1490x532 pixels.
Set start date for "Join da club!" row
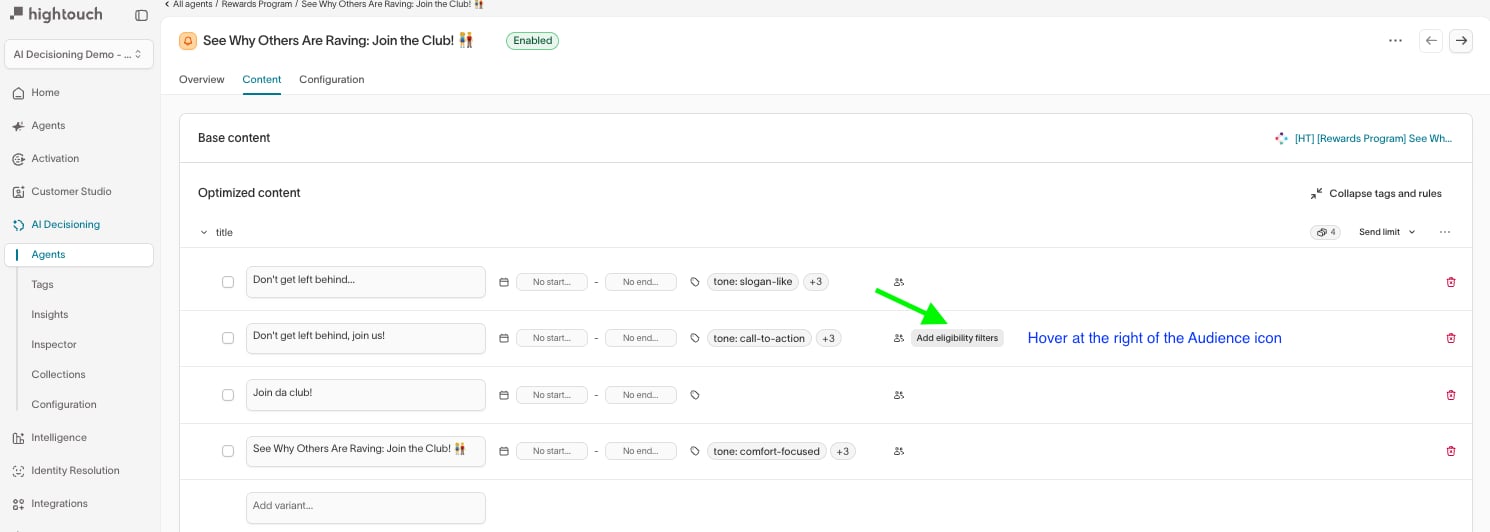[552, 395]
